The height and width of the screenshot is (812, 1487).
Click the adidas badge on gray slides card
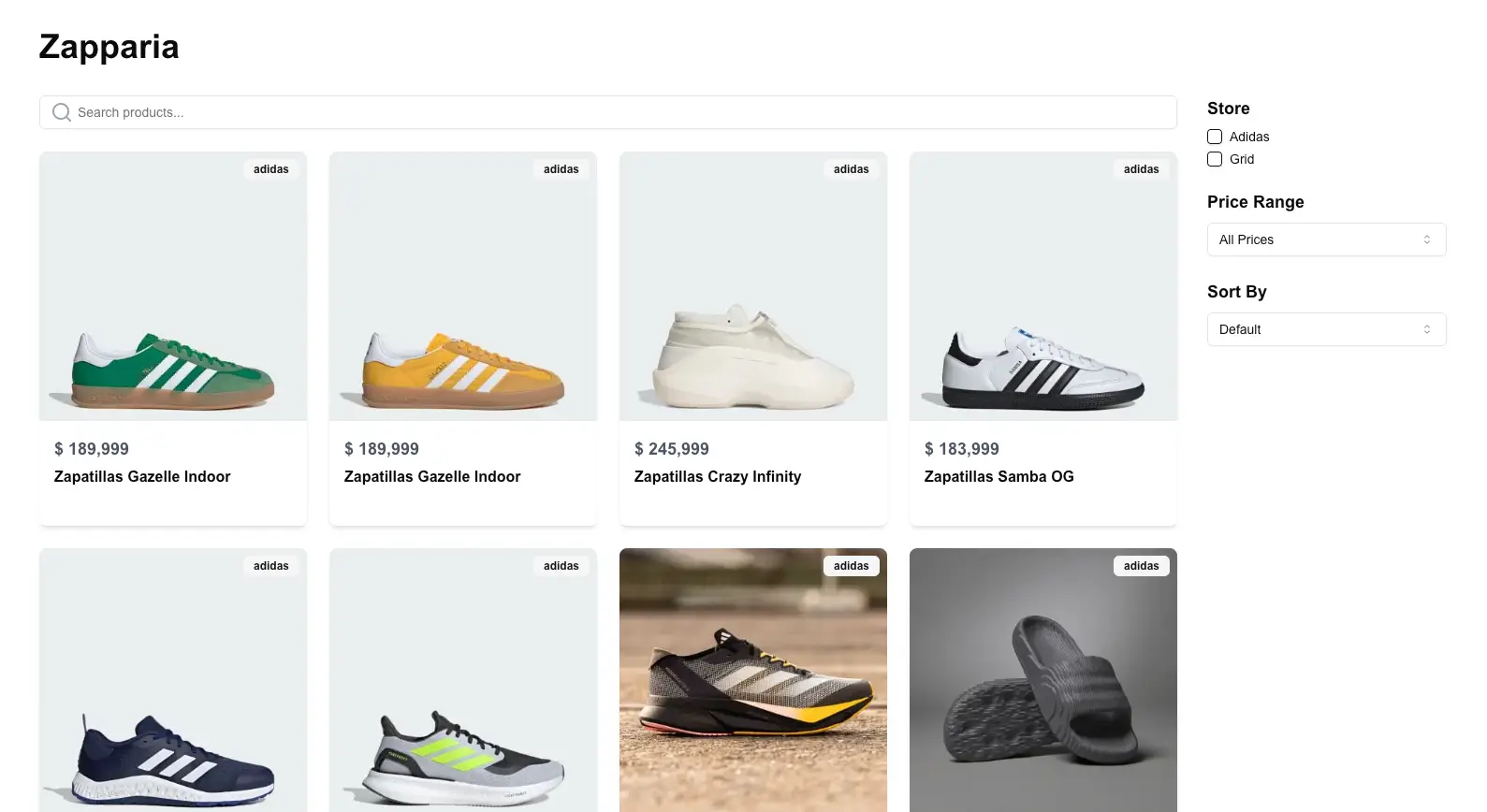pyautogui.click(x=1142, y=566)
